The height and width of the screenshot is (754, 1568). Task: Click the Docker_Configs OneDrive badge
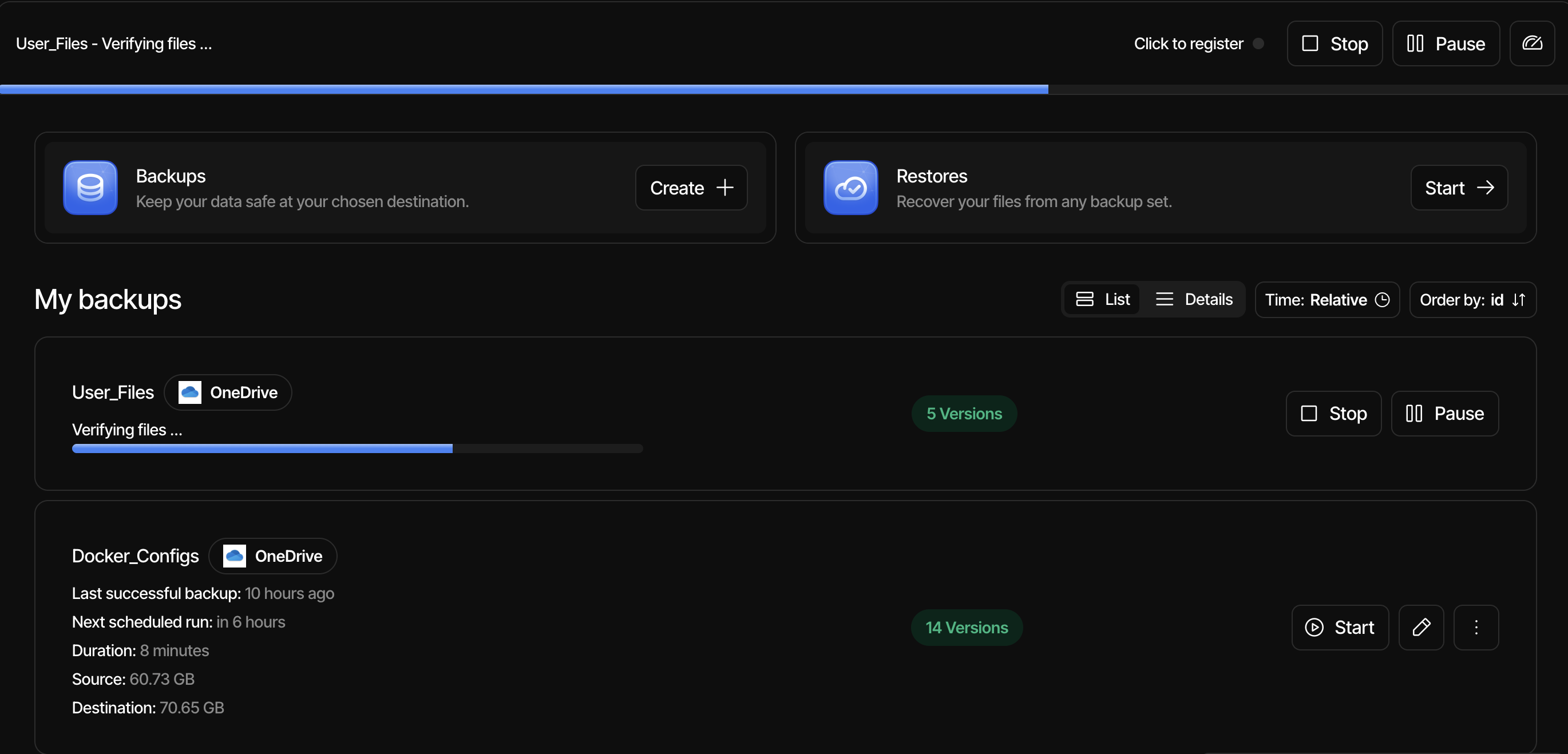click(273, 556)
